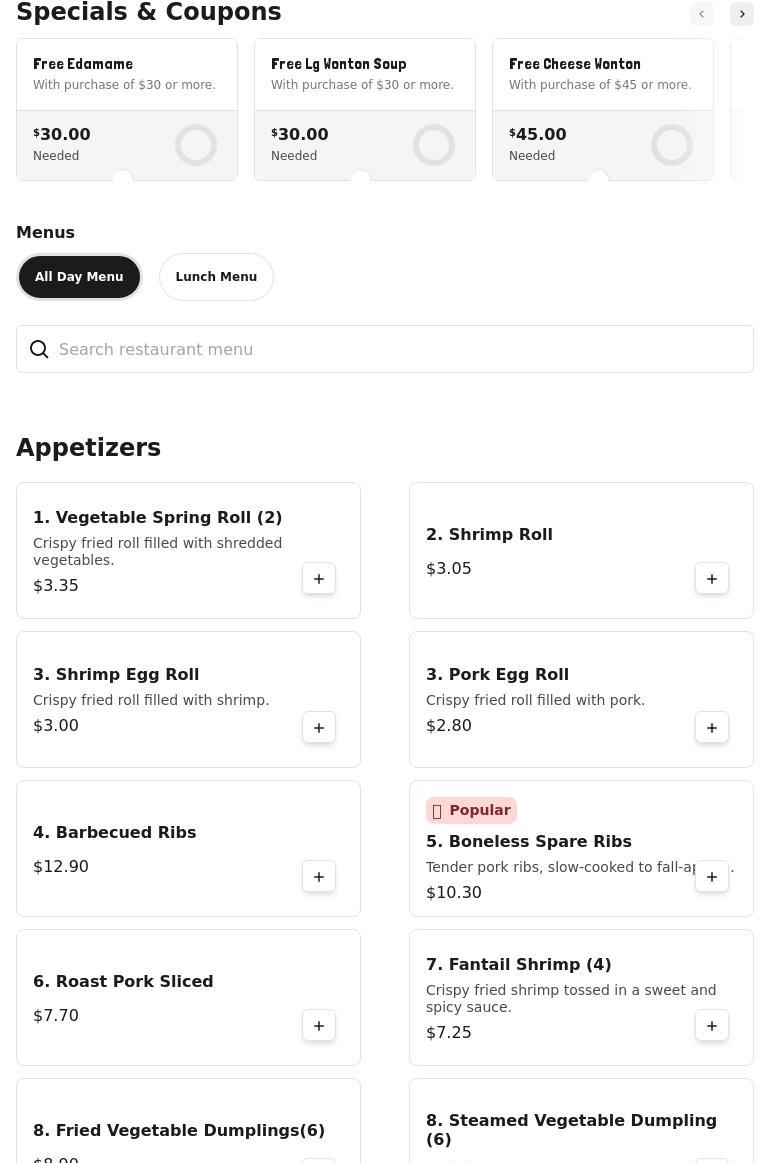Add Boneless Spare Ribs with the plus icon

click(x=712, y=877)
